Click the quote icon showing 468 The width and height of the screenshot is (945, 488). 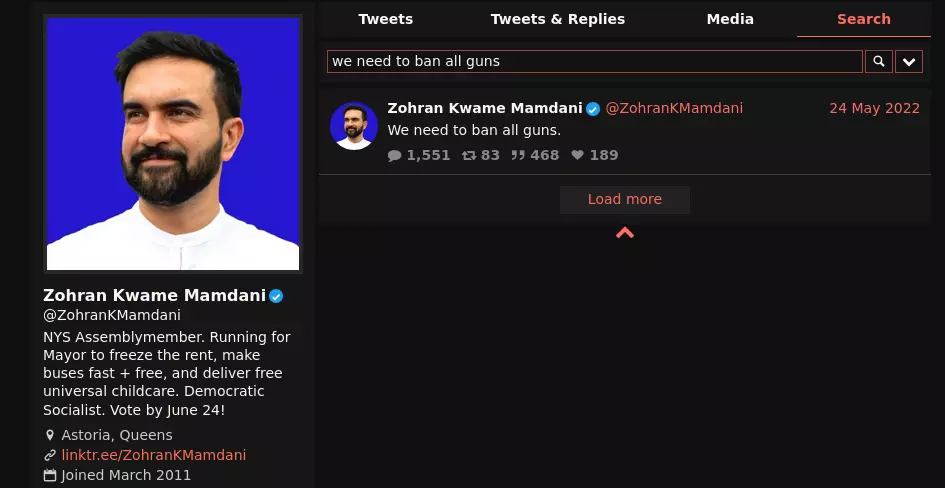518,155
